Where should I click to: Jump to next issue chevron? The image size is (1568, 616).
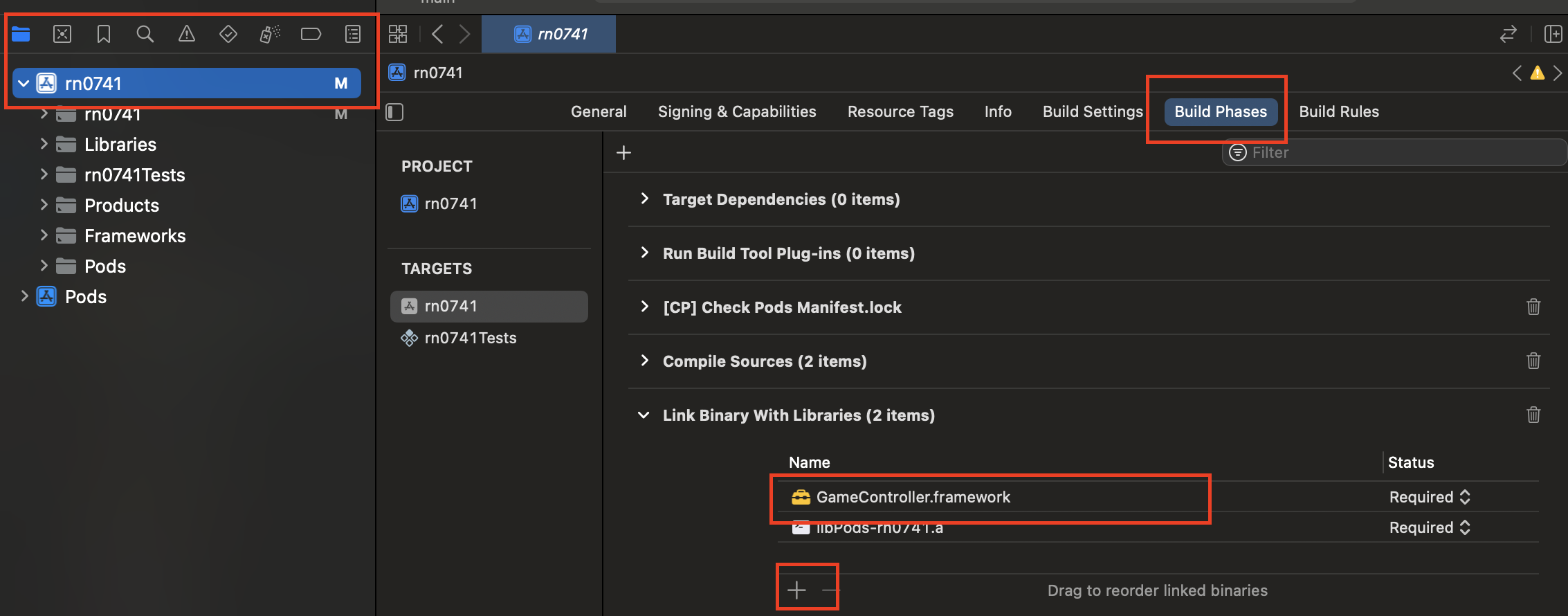point(1558,73)
